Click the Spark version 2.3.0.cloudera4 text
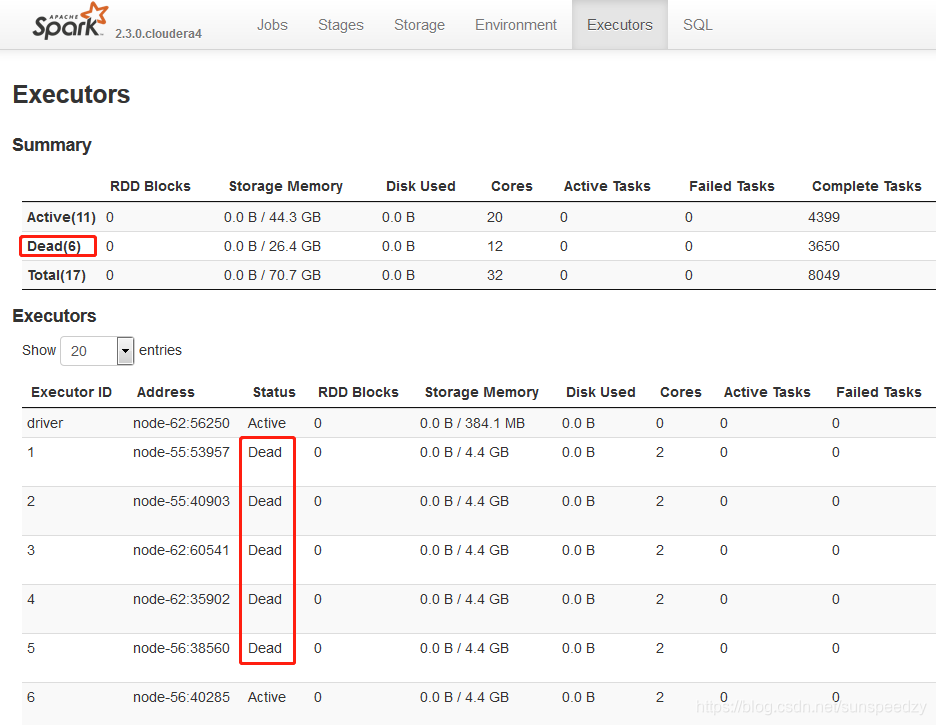The width and height of the screenshot is (936, 725). pyautogui.click(x=158, y=33)
